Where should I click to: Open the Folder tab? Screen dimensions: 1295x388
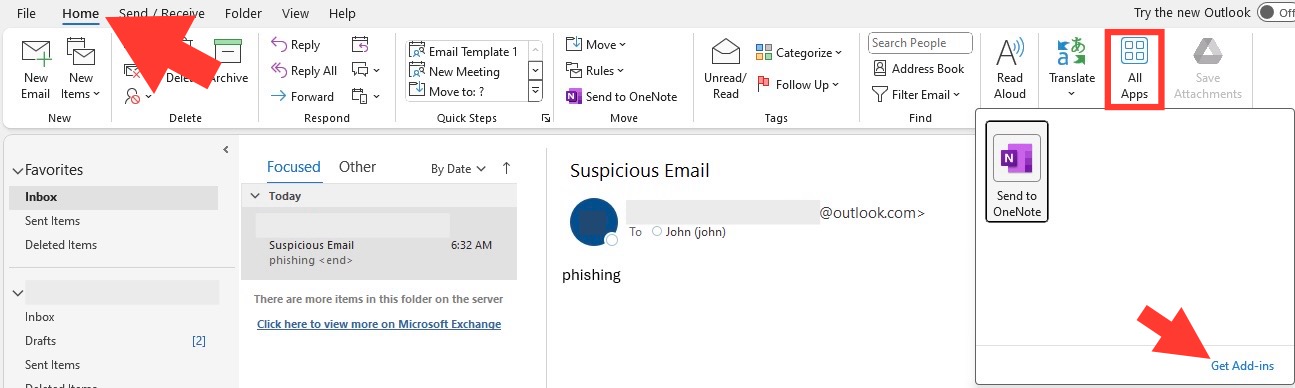243,14
